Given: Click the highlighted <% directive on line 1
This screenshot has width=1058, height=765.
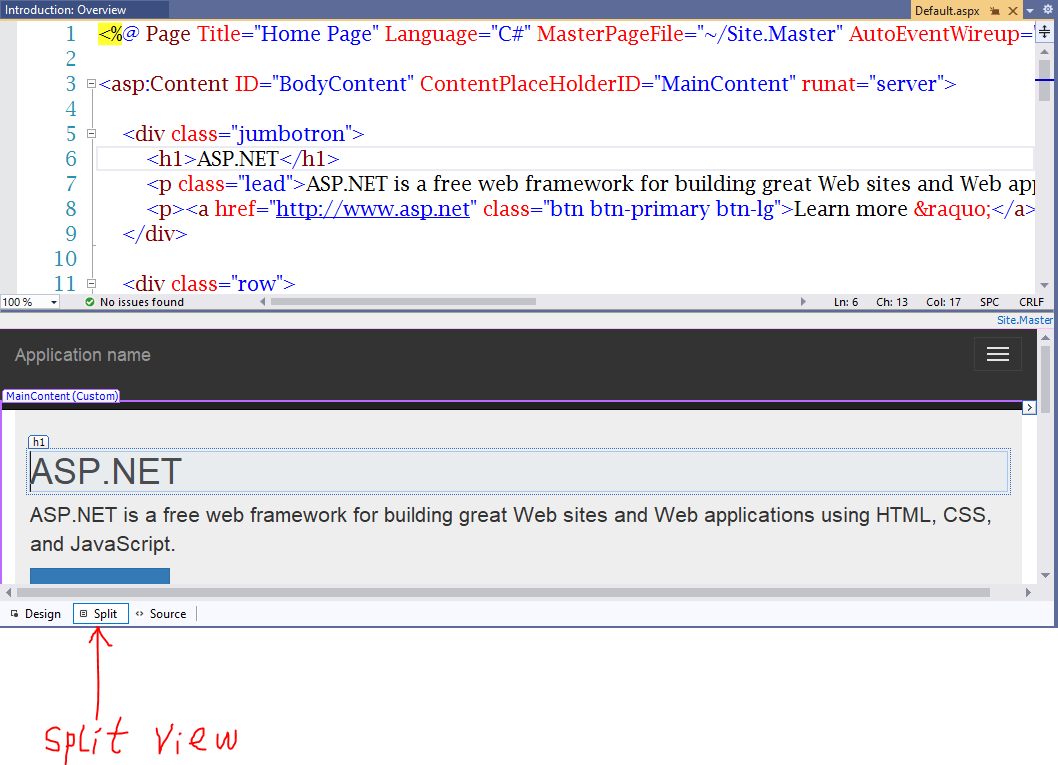Looking at the screenshot, I should click(111, 34).
